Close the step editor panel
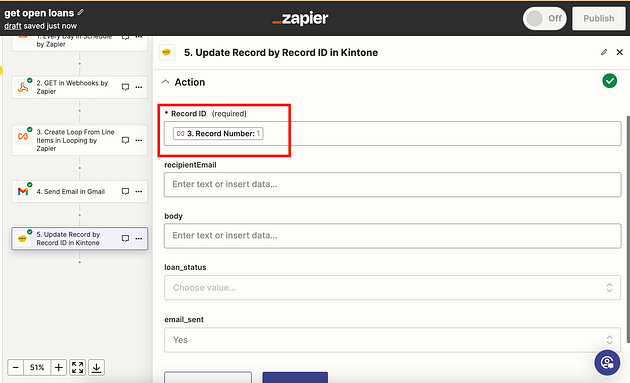This screenshot has width=630, height=383. point(620,52)
